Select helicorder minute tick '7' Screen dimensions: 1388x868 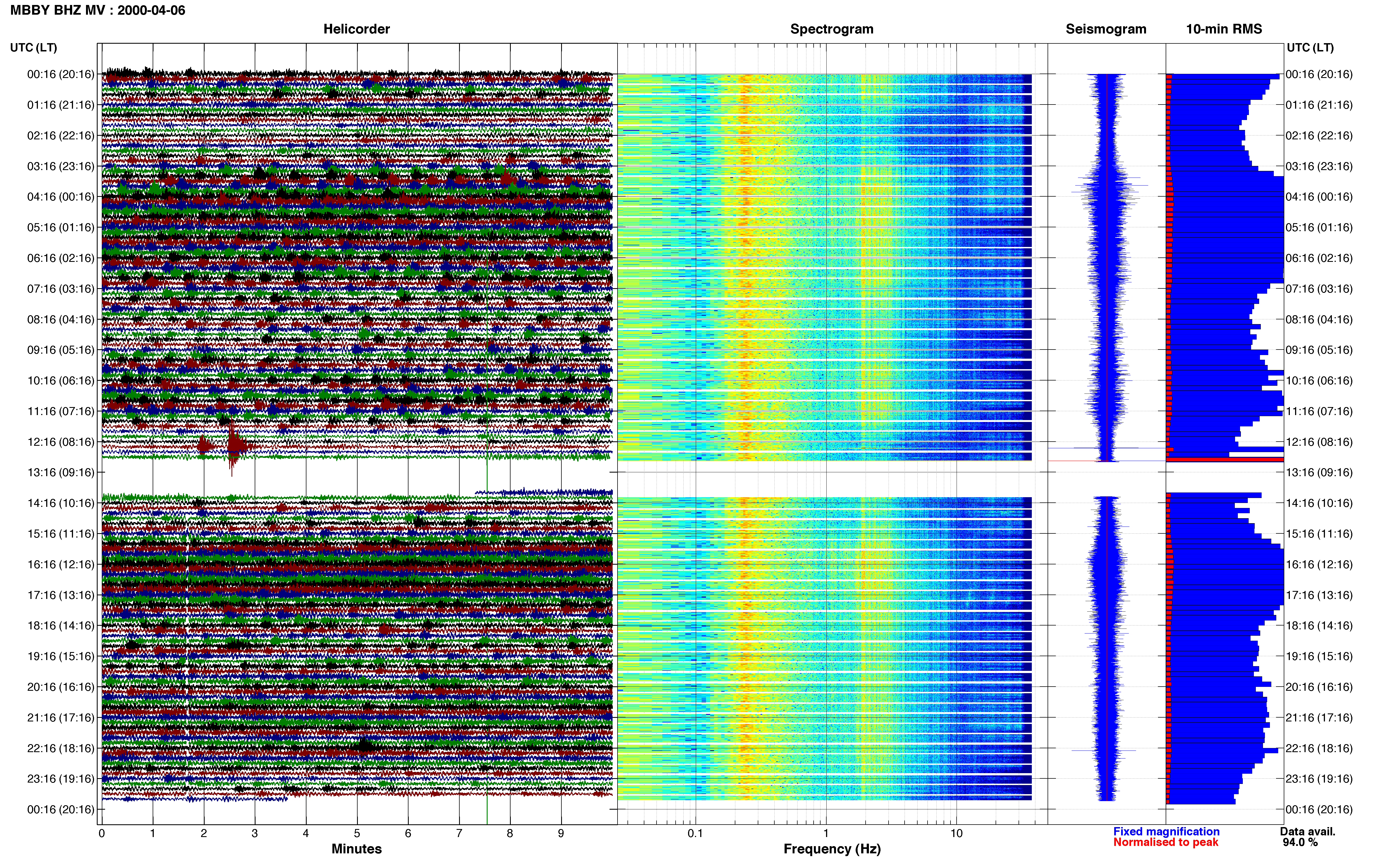[x=459, y=833]
